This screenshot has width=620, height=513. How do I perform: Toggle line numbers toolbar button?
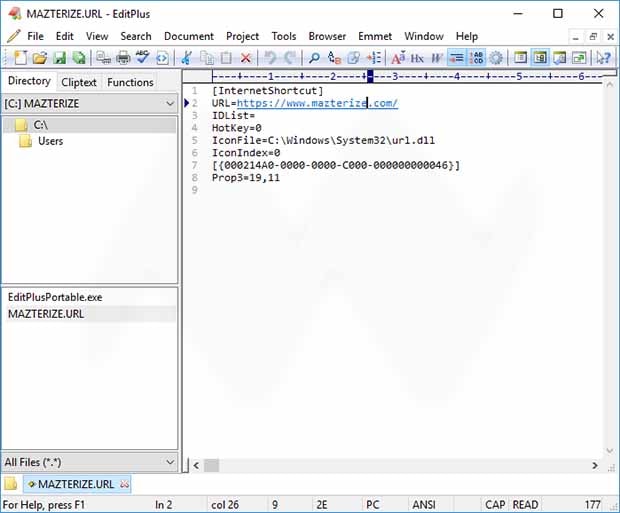pos(477,58)
